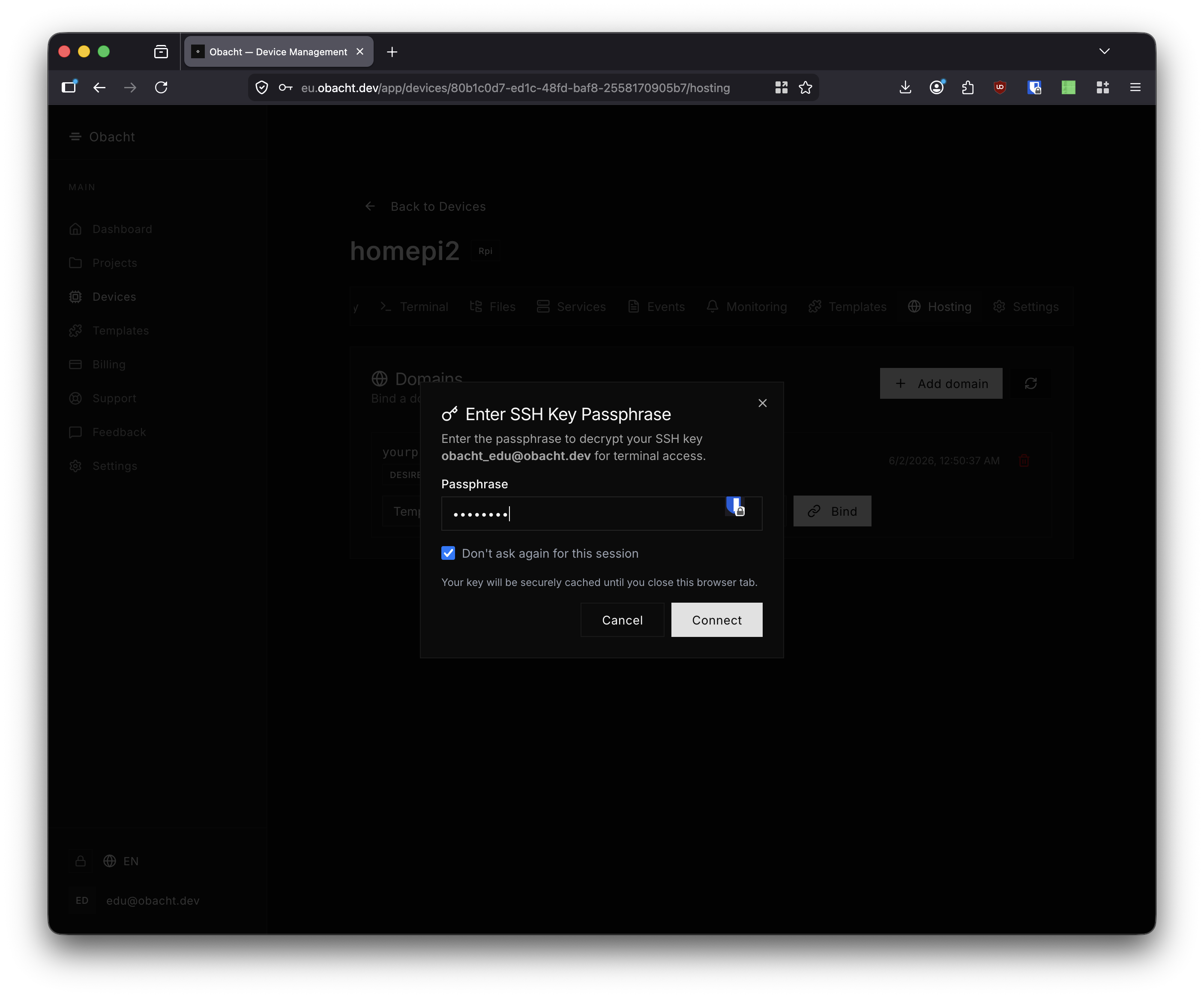Viewport: 1204px width, 998px height.
Task: Click the Bind button
Action: click(832, 511)
